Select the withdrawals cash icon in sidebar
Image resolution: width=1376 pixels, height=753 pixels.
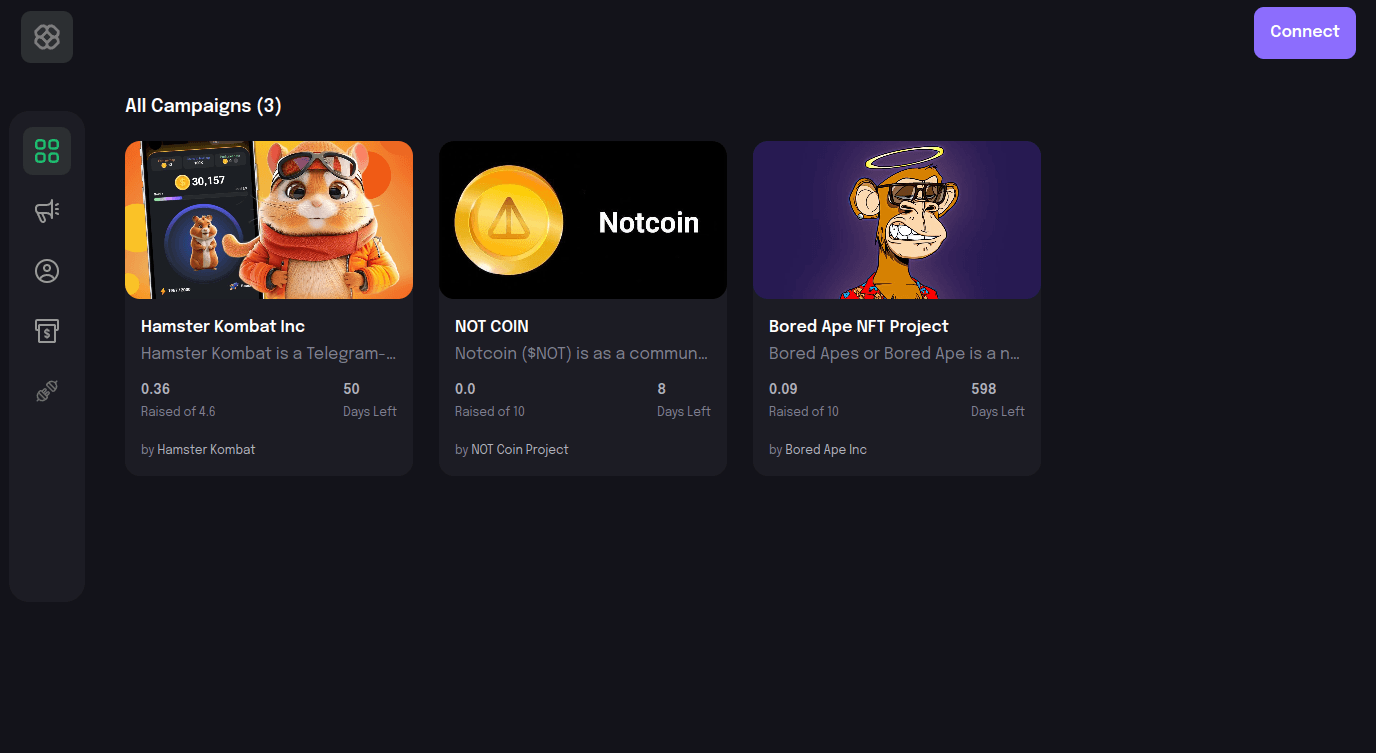pyautogui.click(x=46, y=330)
